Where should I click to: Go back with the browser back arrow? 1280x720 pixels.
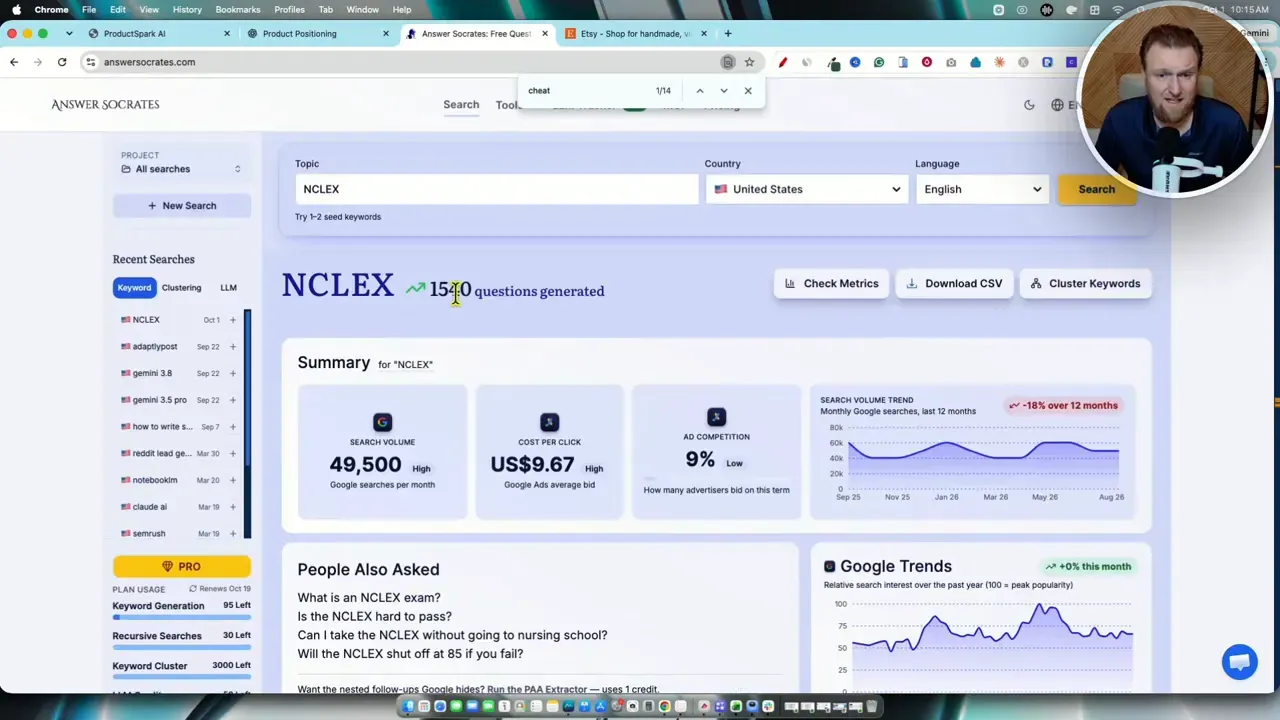click(x=14, y=62)
